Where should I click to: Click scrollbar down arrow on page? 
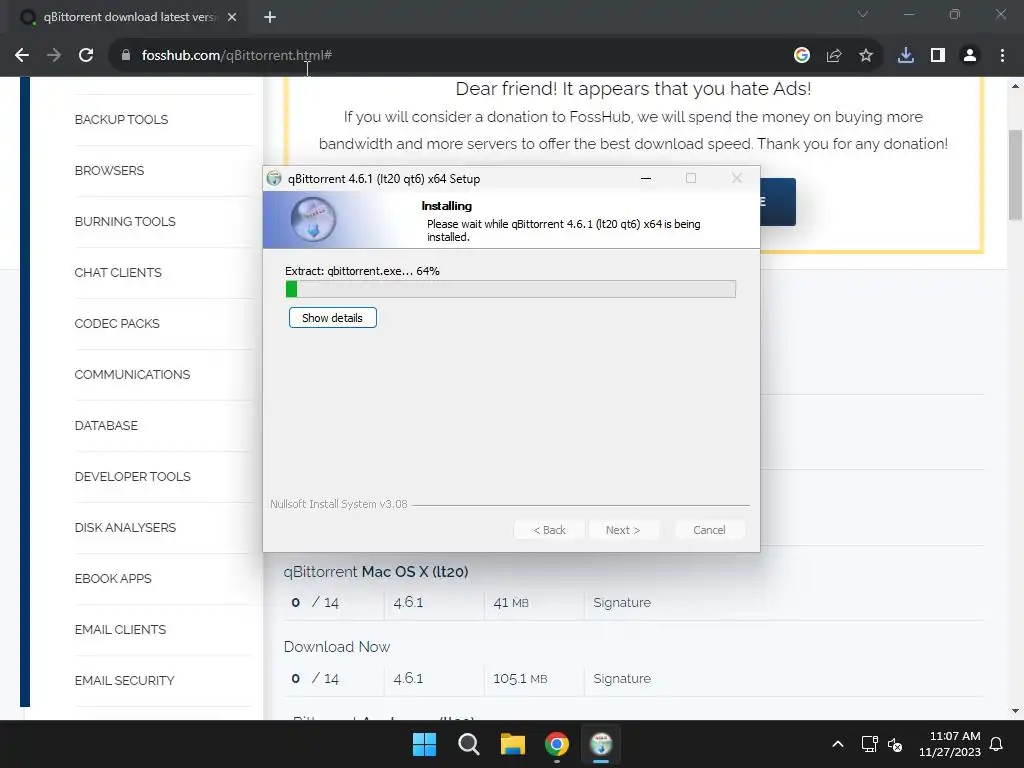1015,711
